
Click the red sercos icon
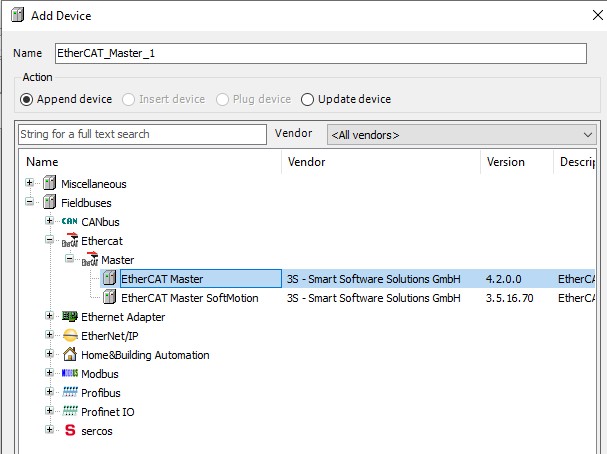pyautogui.click(x=69, y=431)
